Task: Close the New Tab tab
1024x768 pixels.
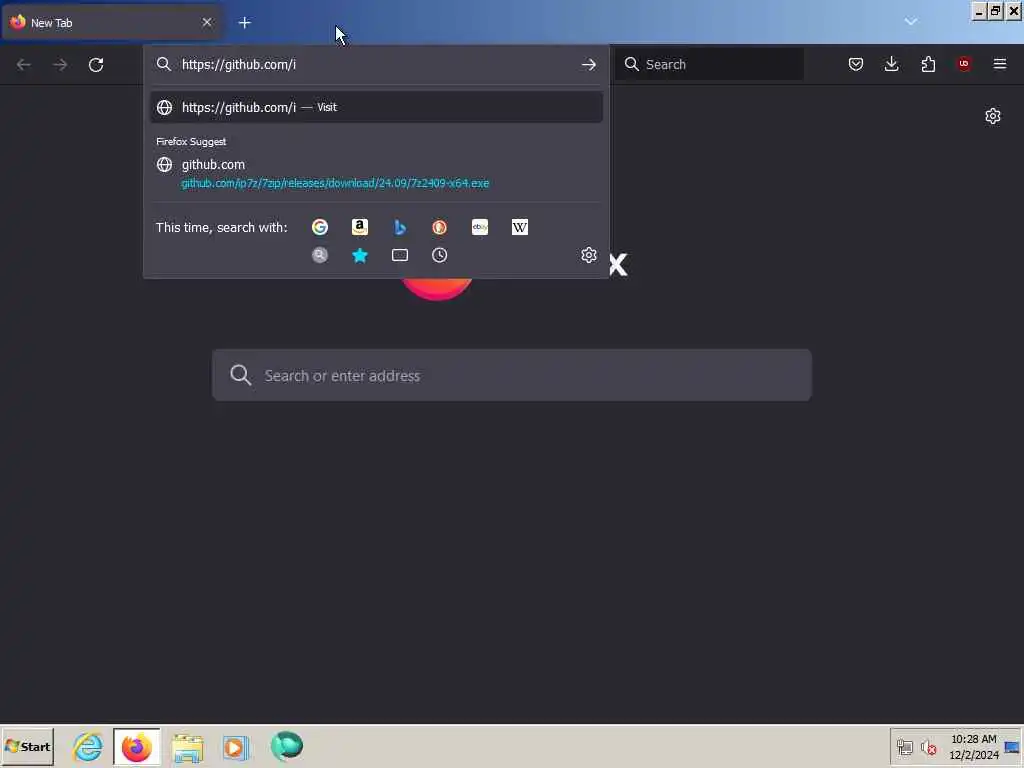Action: [207, 22]
